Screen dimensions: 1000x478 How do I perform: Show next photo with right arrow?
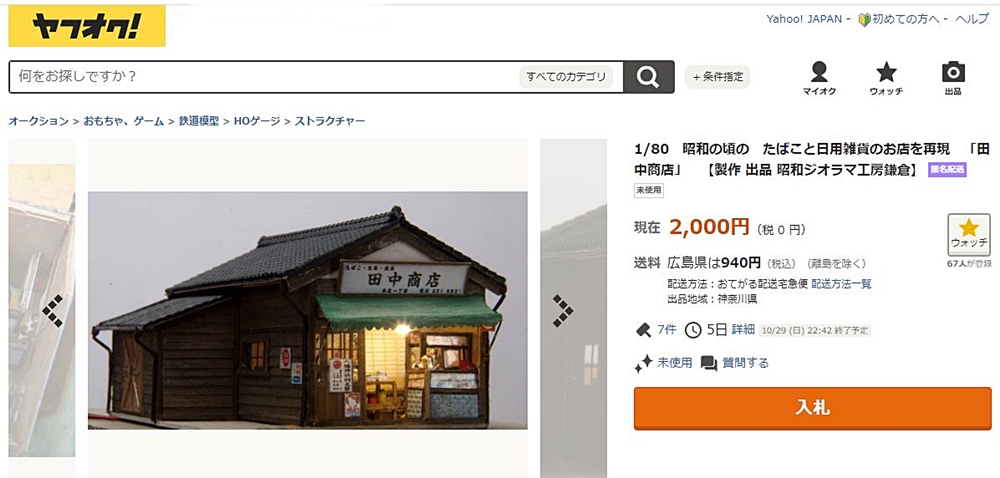(x=562, y=310)
